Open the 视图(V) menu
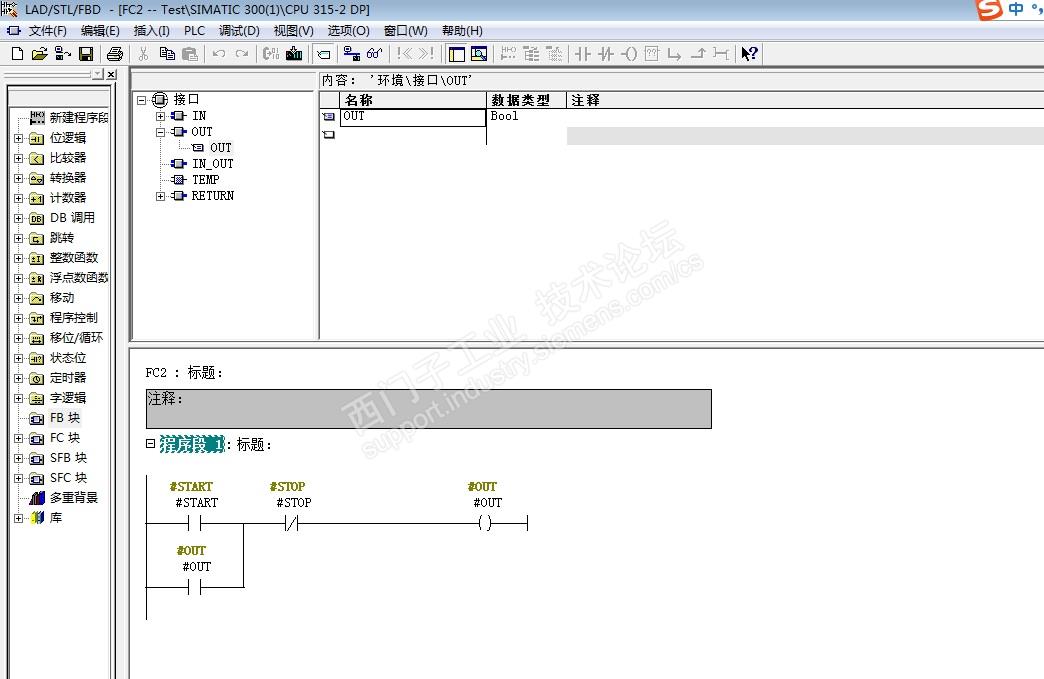The height and width of the screenshot is (679, 1044). pos(294,31)
